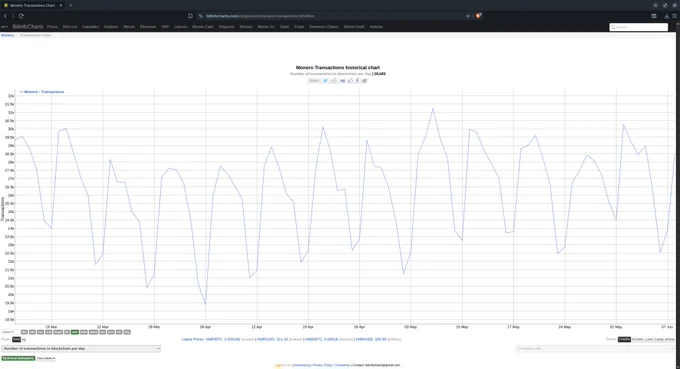The image size is (680, 369).
Task: Open the browser downloads icon
Action: [667, 16]
